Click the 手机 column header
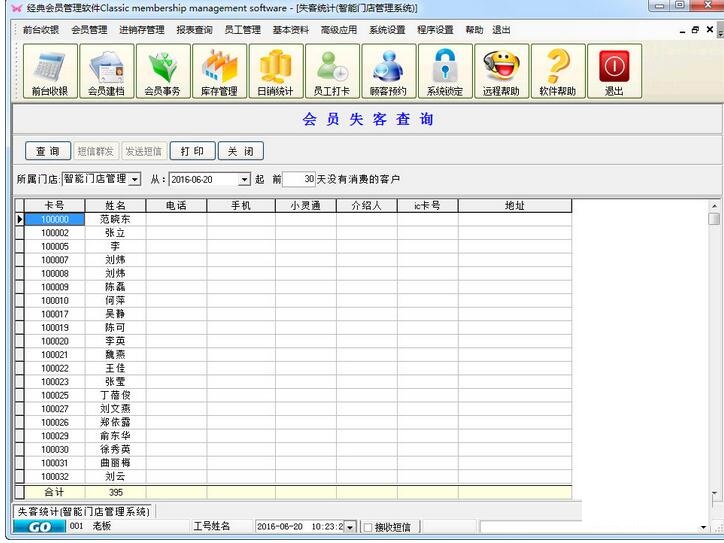This screenshot has width=724, height=543. coord(241,206)
